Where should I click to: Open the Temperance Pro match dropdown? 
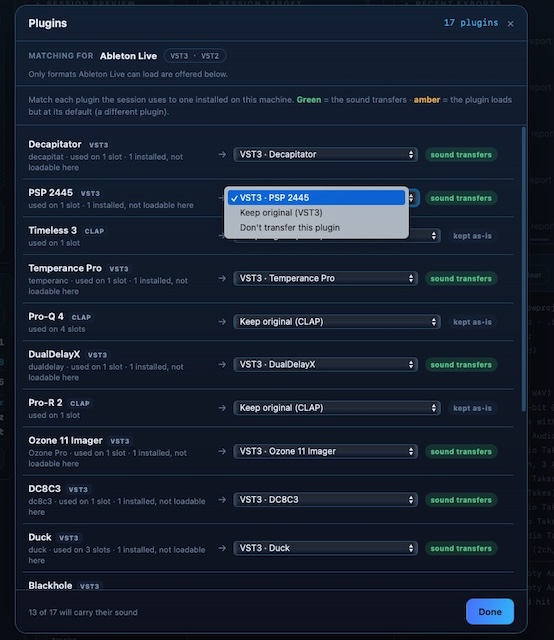[325, 278]
